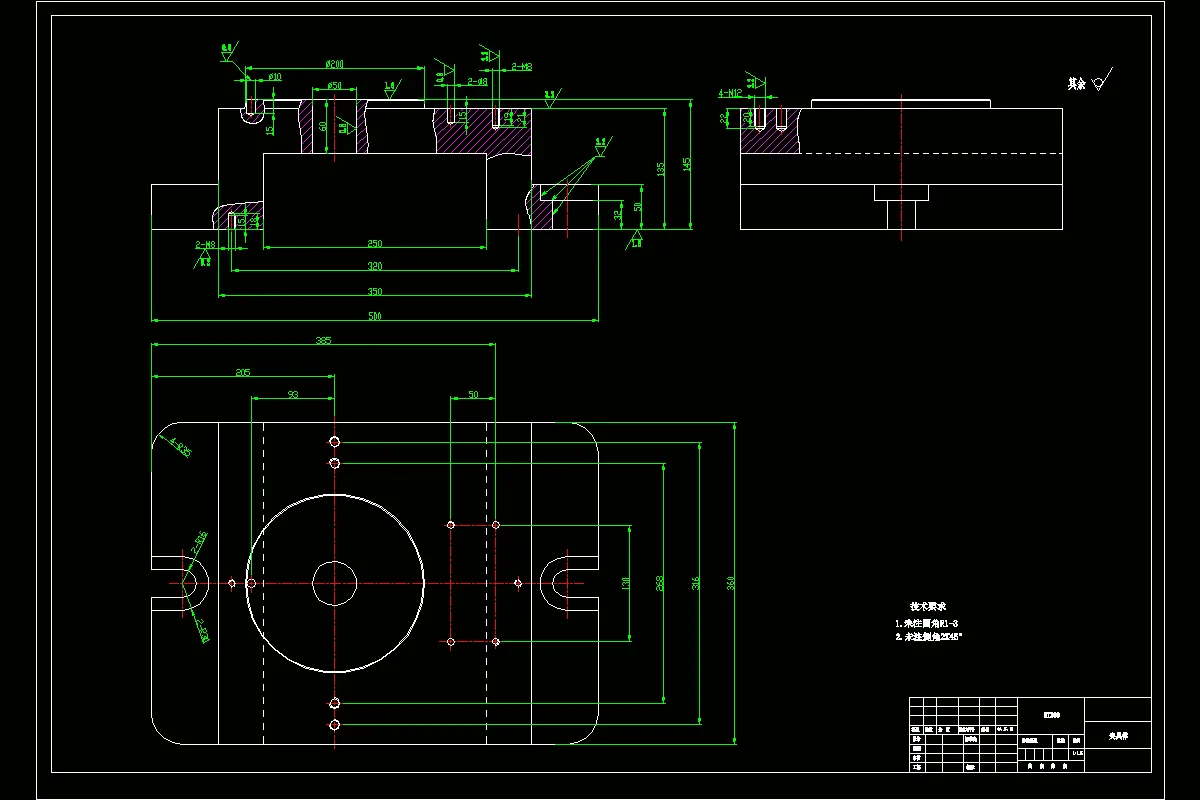Click the 4-M12 thread callout in side view
This screenshot has width=1200, height=800.
[x=730, y=92]
